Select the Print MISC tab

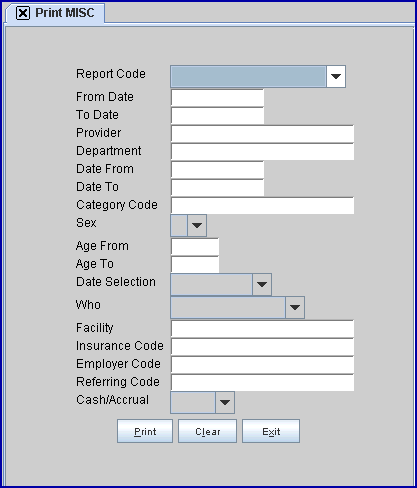click(55, 13)
